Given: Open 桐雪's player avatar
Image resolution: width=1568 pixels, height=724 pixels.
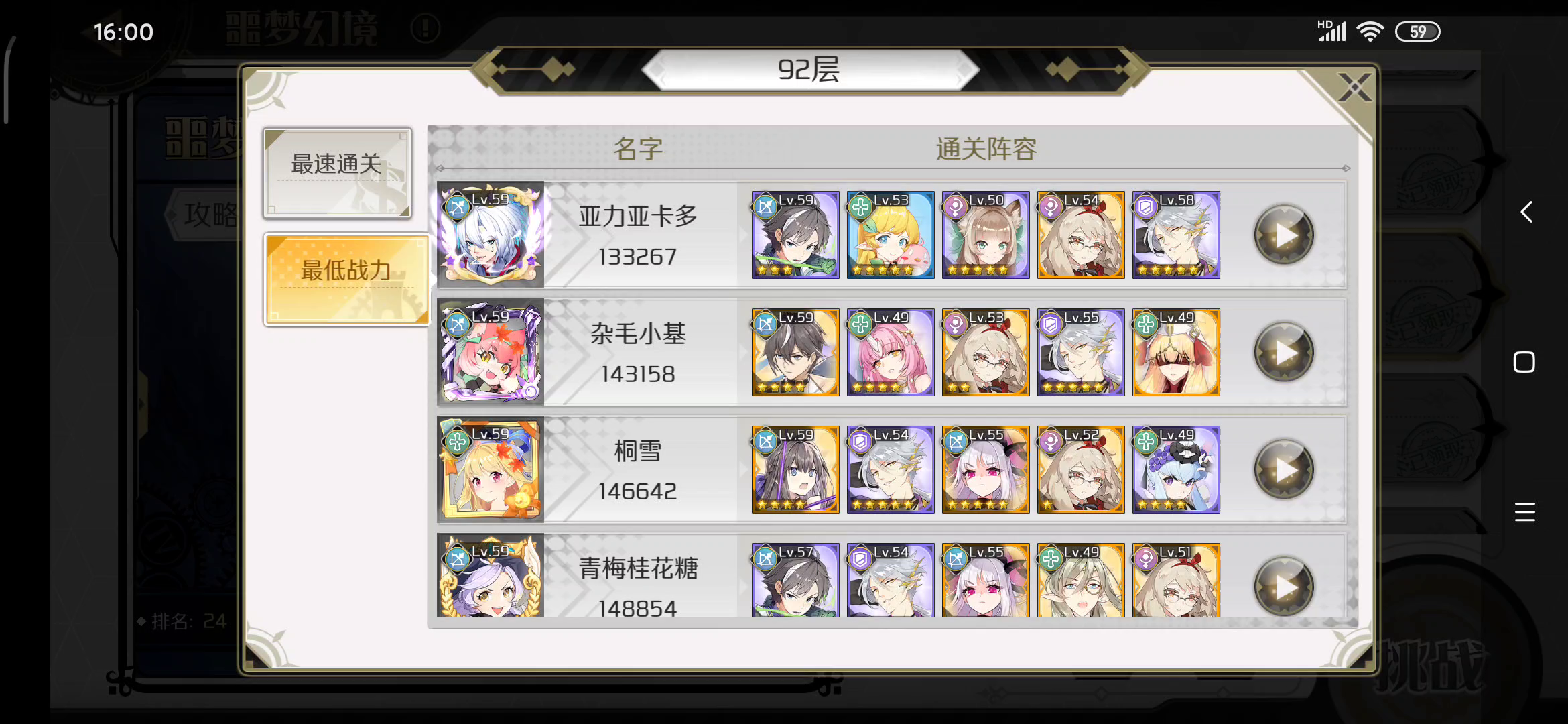Looking at the screenshot, I should click(491, 470).
